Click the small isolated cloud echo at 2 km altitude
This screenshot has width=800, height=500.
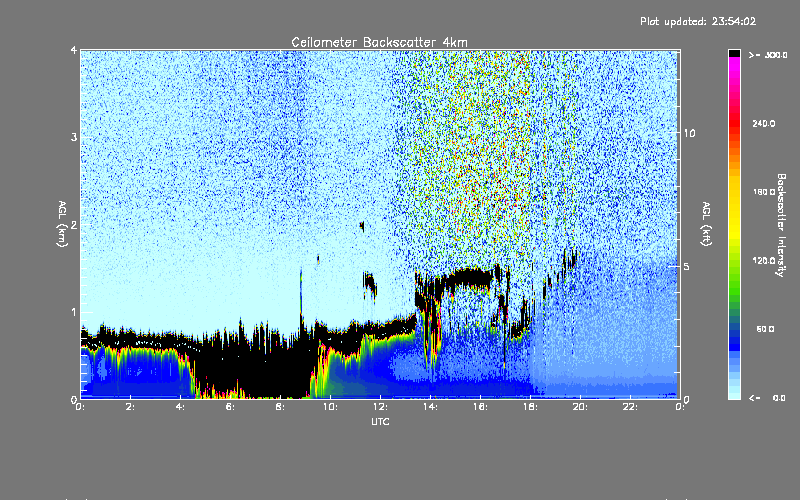click(x=362, y=226)
